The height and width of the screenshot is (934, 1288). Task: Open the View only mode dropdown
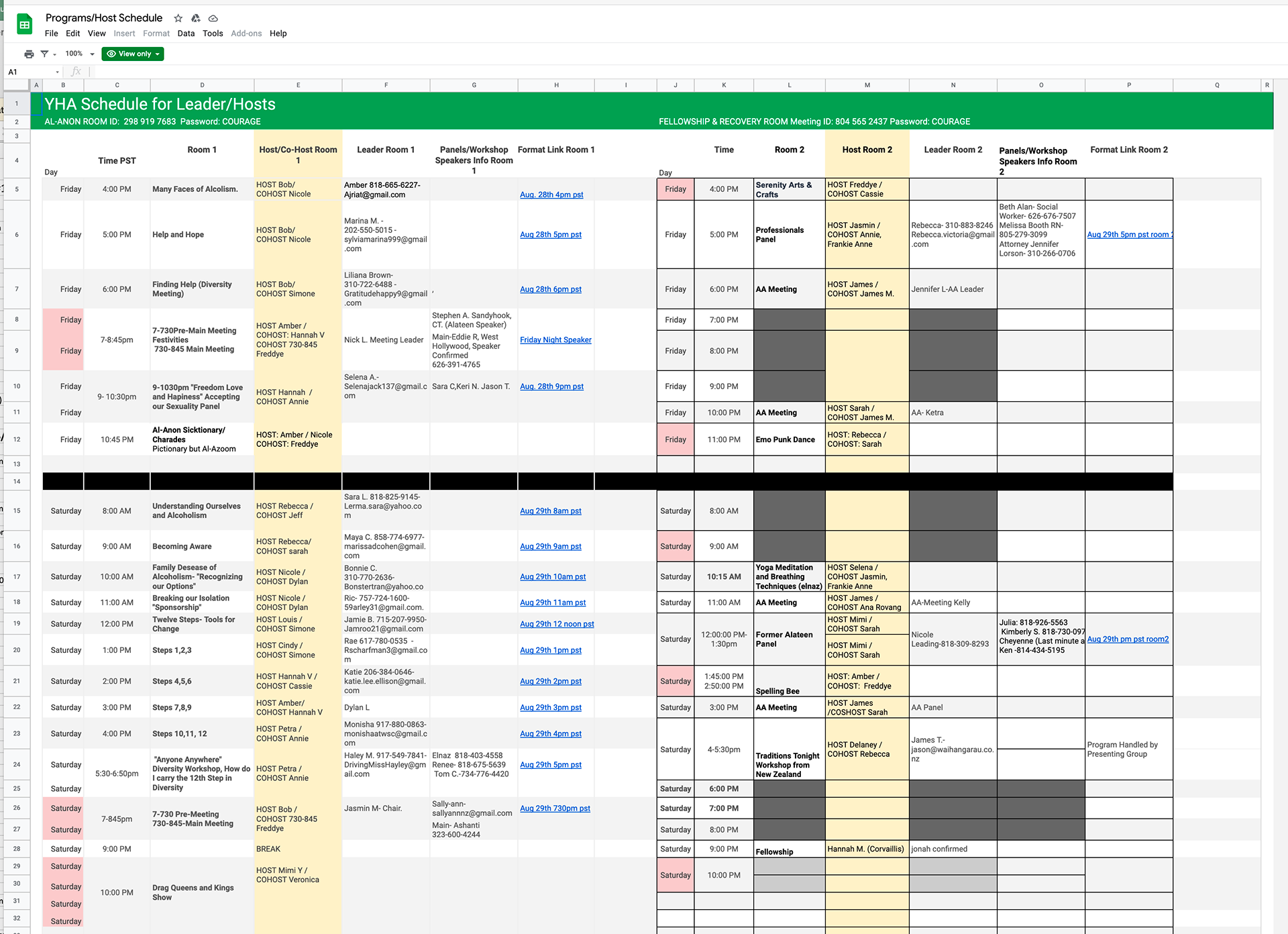(133, 54)
